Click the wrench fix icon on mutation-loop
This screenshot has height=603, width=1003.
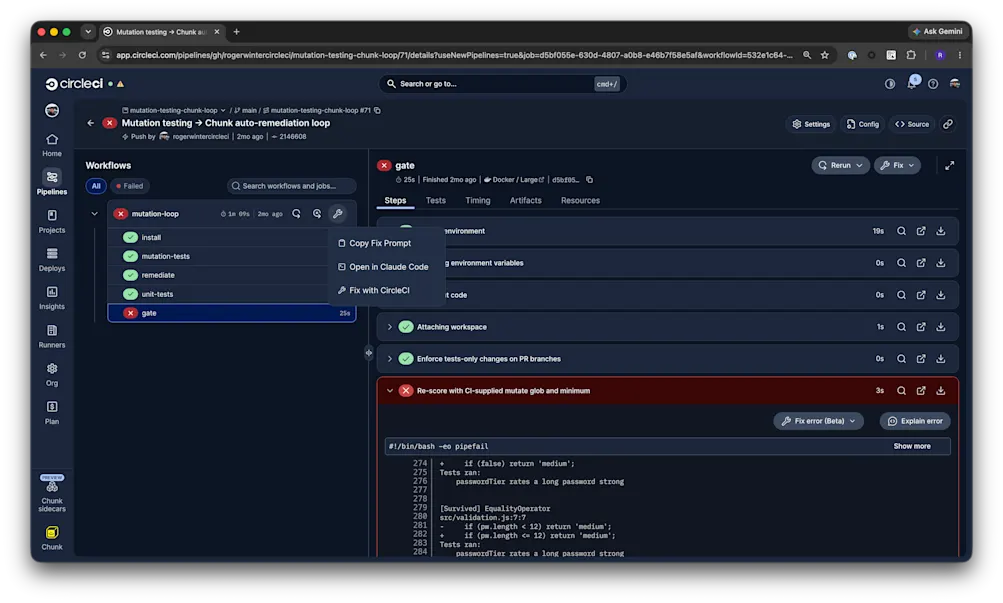(x=337, y=214)
